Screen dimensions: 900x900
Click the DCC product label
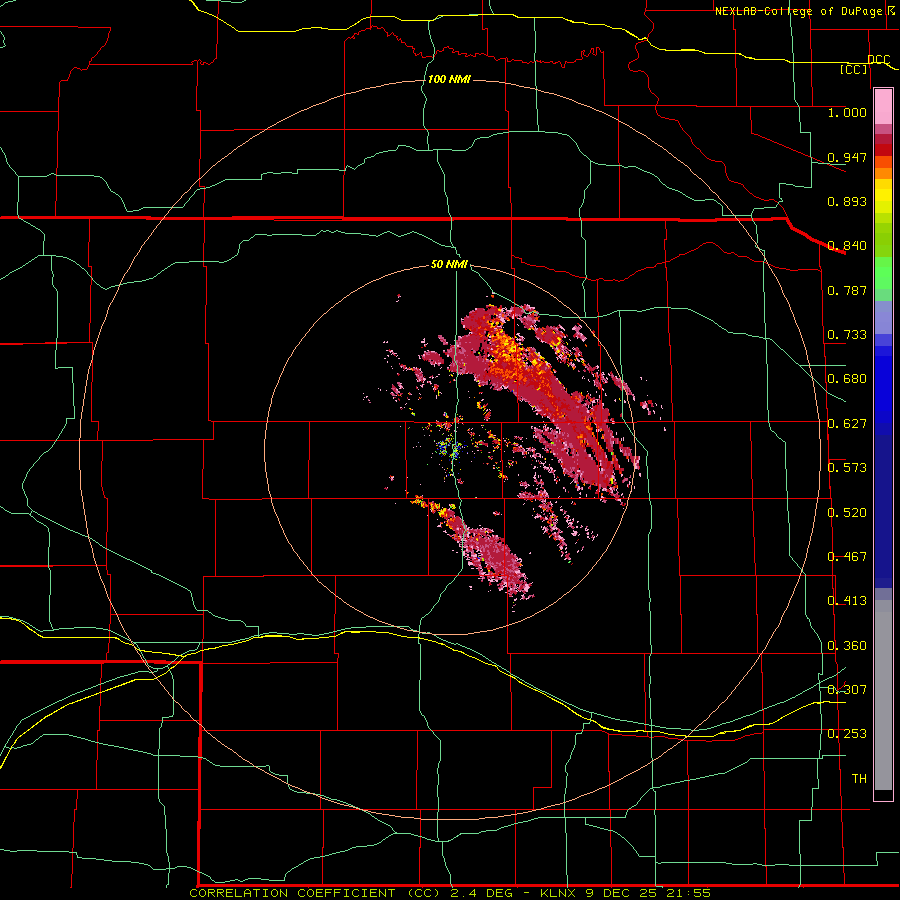tap(878, 60)
